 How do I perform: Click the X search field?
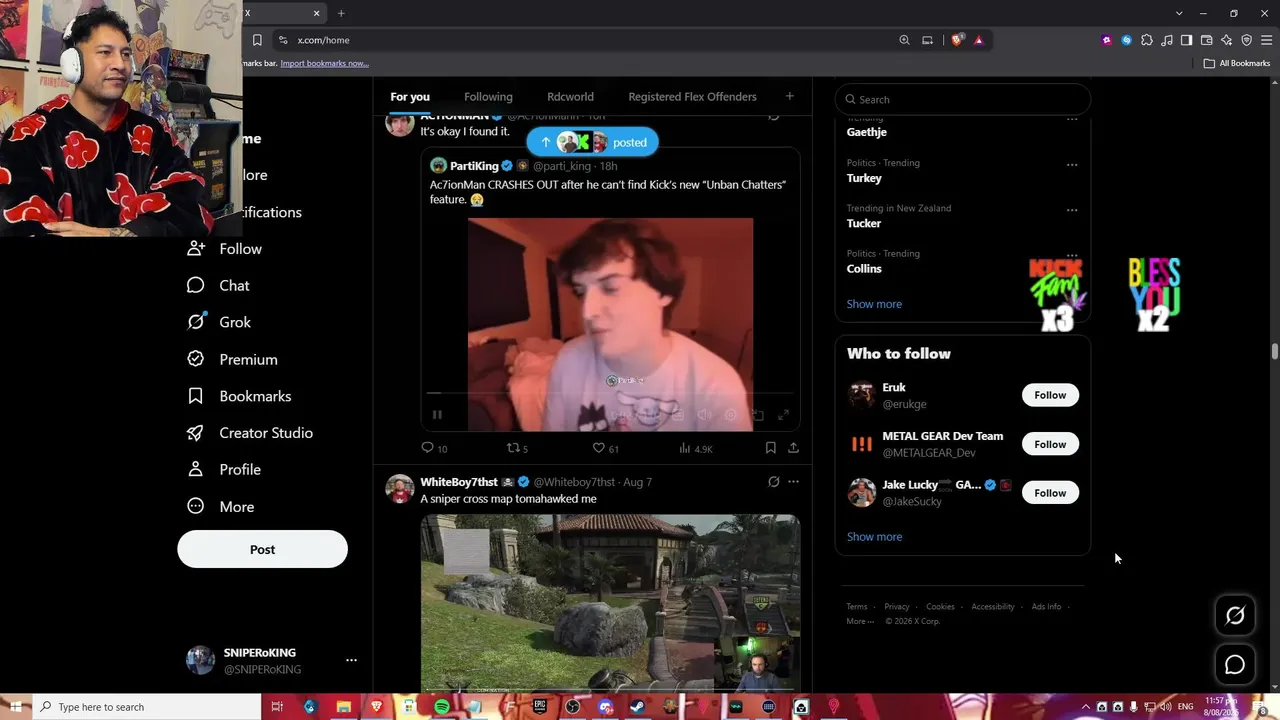pyautogui.click(x=962, y=99)
